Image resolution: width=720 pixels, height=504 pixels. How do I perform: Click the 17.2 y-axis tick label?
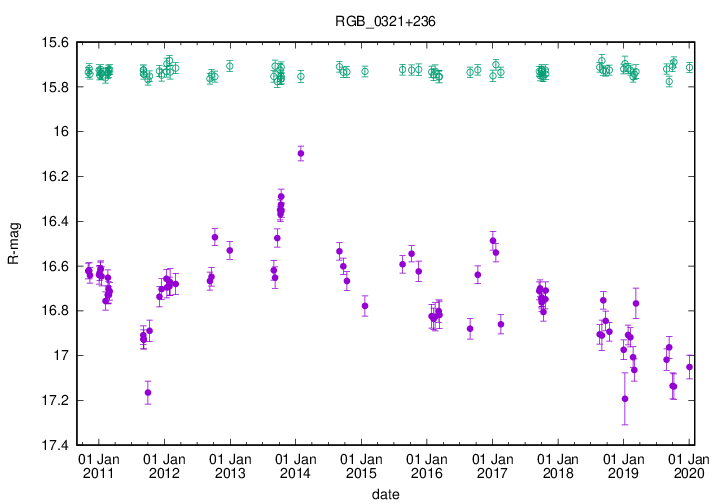(x=54, y=400)
